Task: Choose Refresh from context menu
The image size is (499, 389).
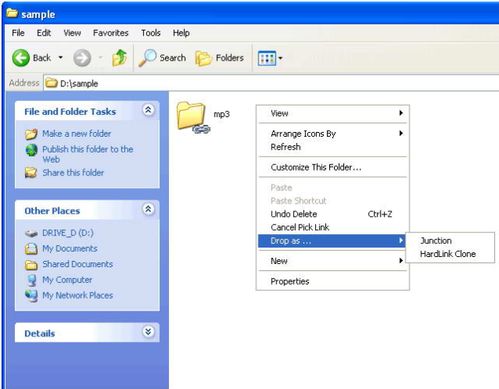Action: (x=332, y=147)
